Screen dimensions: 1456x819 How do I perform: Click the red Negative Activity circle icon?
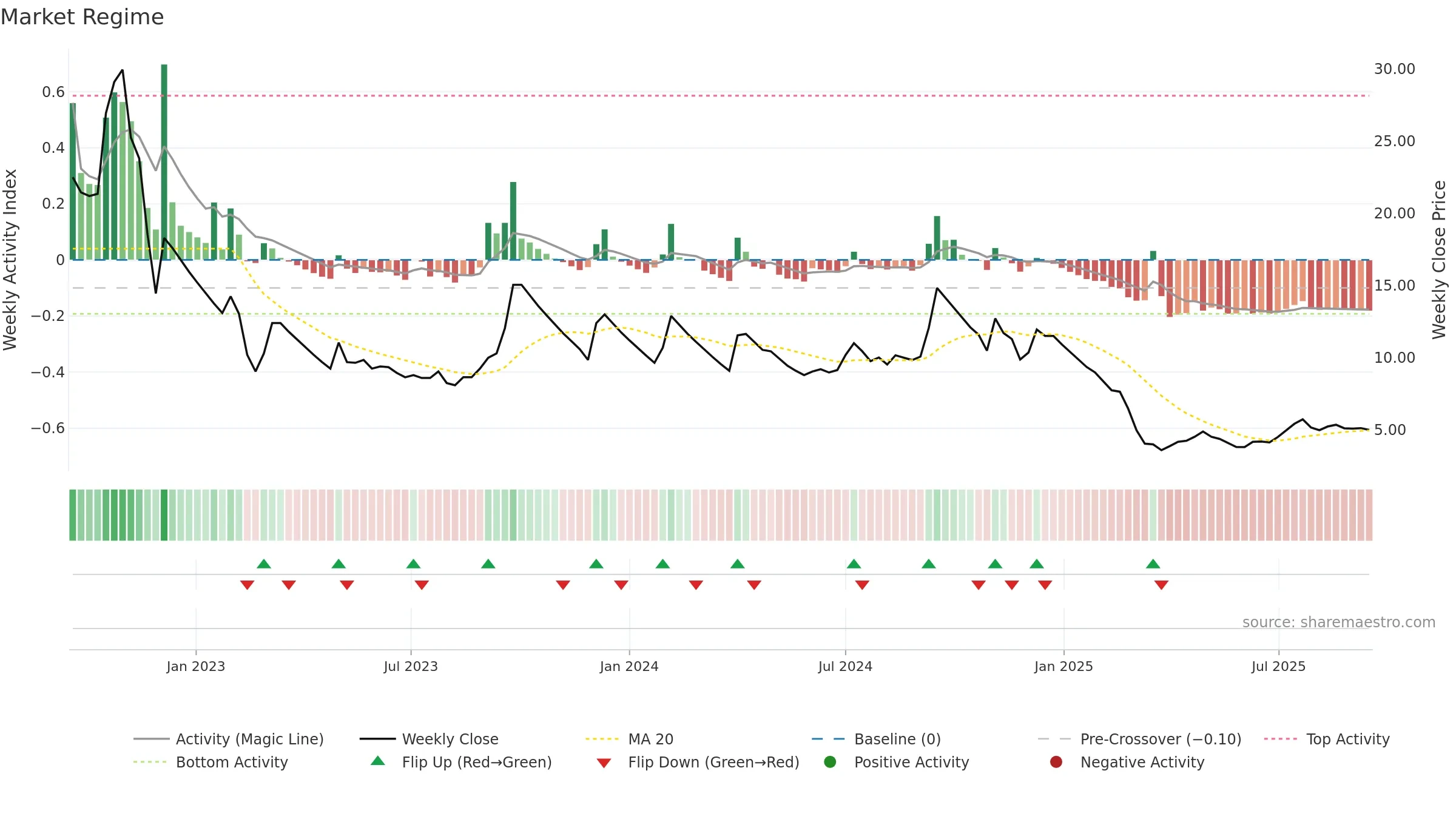point(1056,762)
